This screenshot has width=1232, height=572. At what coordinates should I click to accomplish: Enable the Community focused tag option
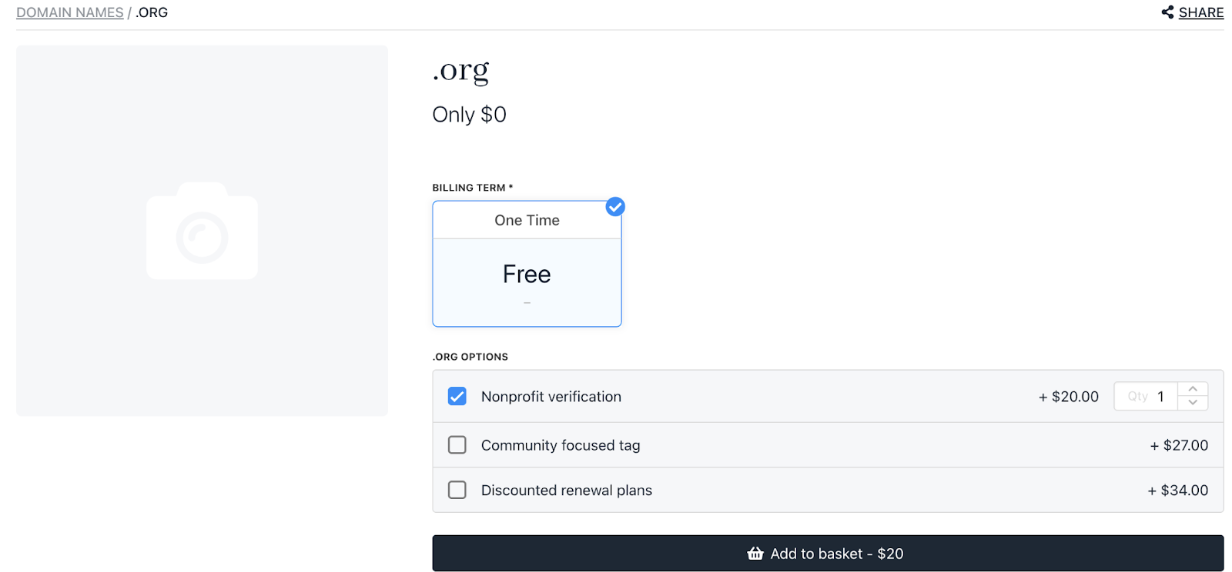pos(457,445)
